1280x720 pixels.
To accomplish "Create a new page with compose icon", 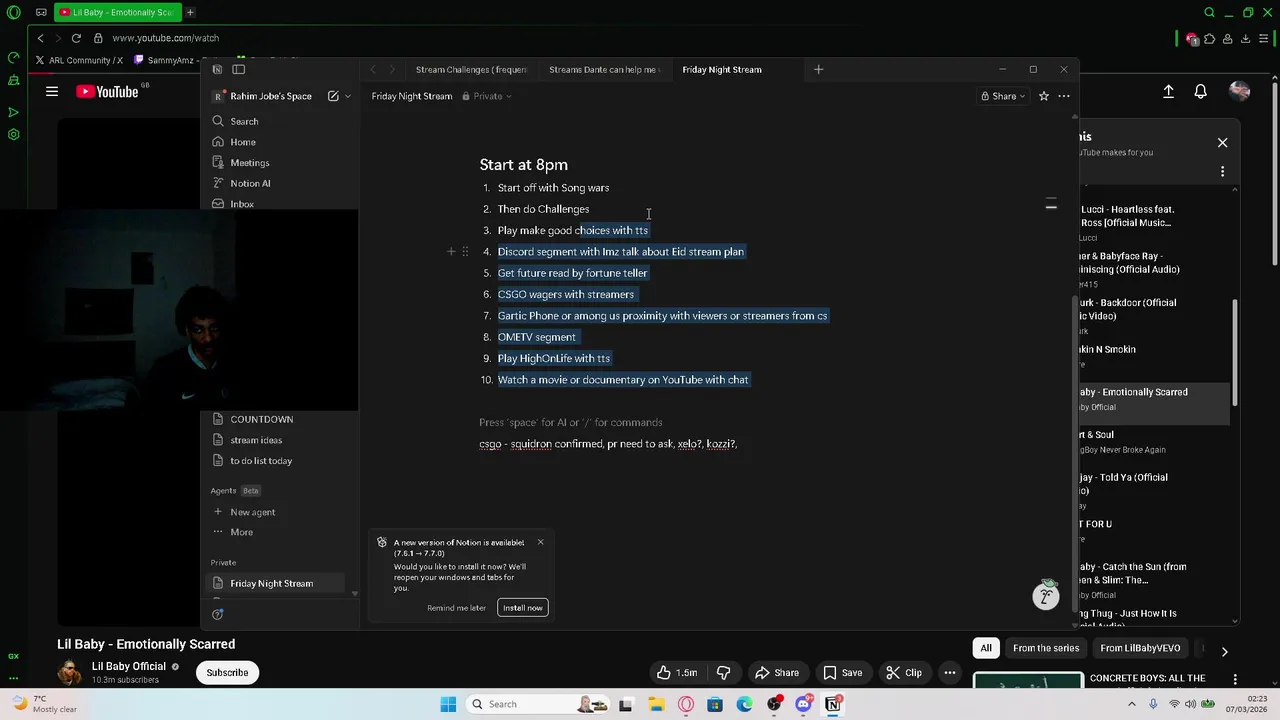I will (334, 96).
